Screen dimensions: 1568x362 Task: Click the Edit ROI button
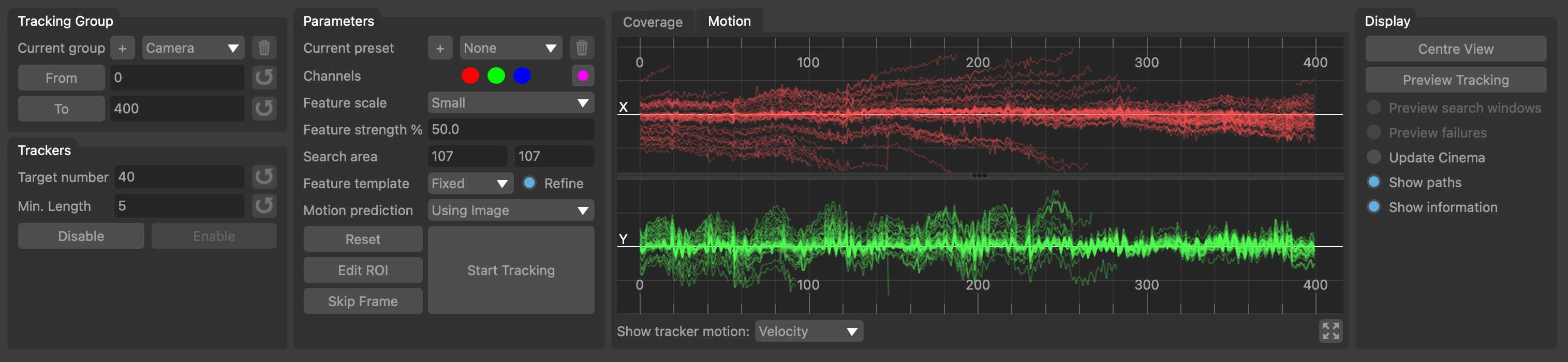tap(363, 270)
